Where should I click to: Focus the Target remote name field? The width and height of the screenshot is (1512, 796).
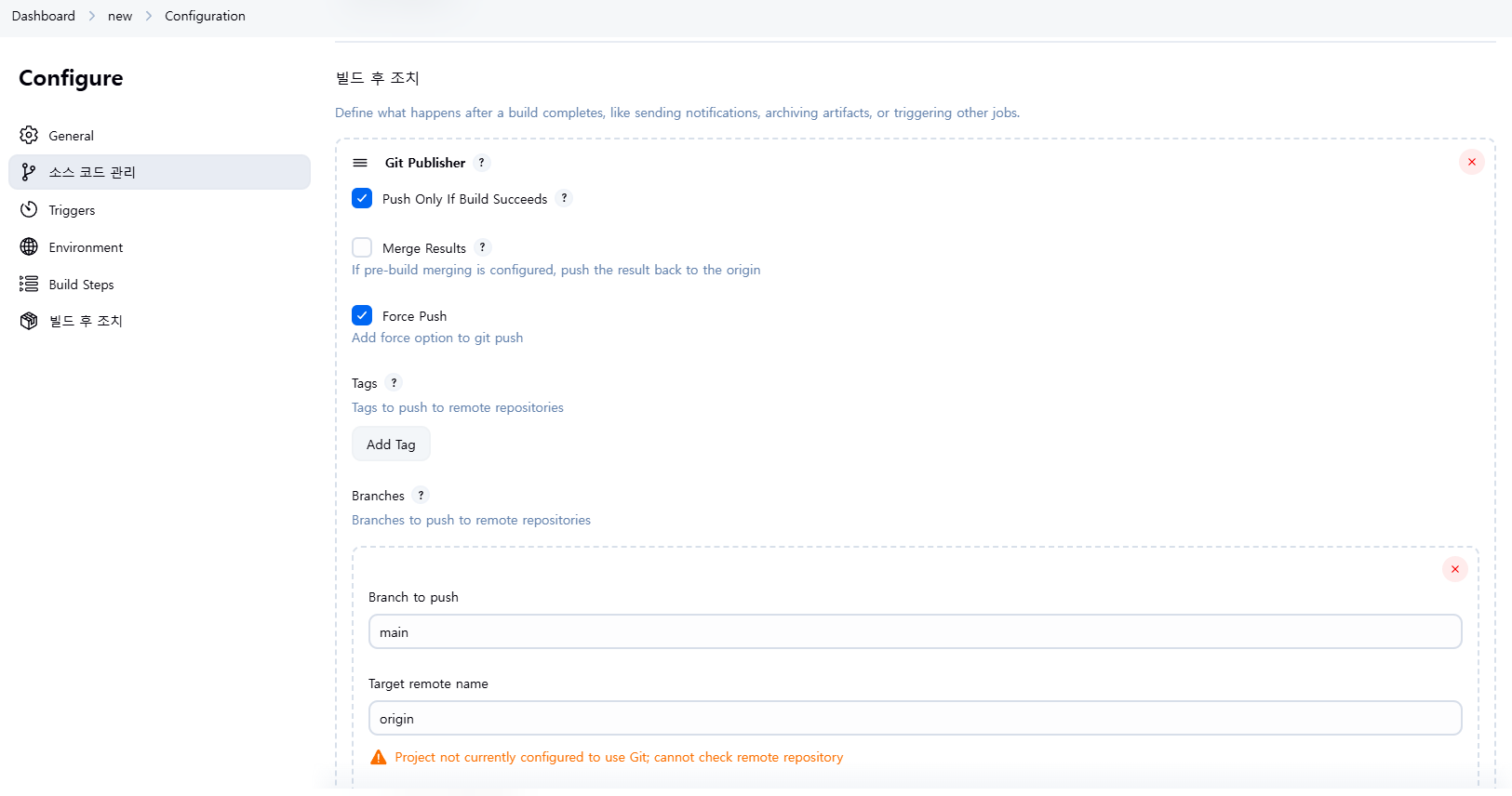tap(916, 718)
